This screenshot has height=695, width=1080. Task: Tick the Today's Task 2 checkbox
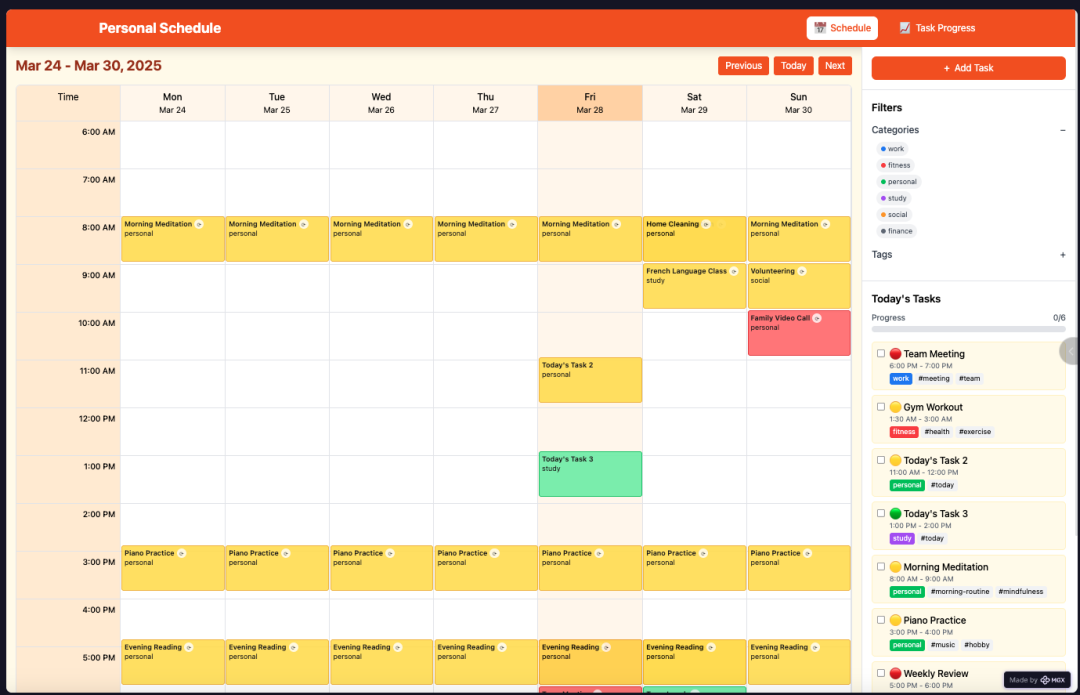[x=881, y=460]
